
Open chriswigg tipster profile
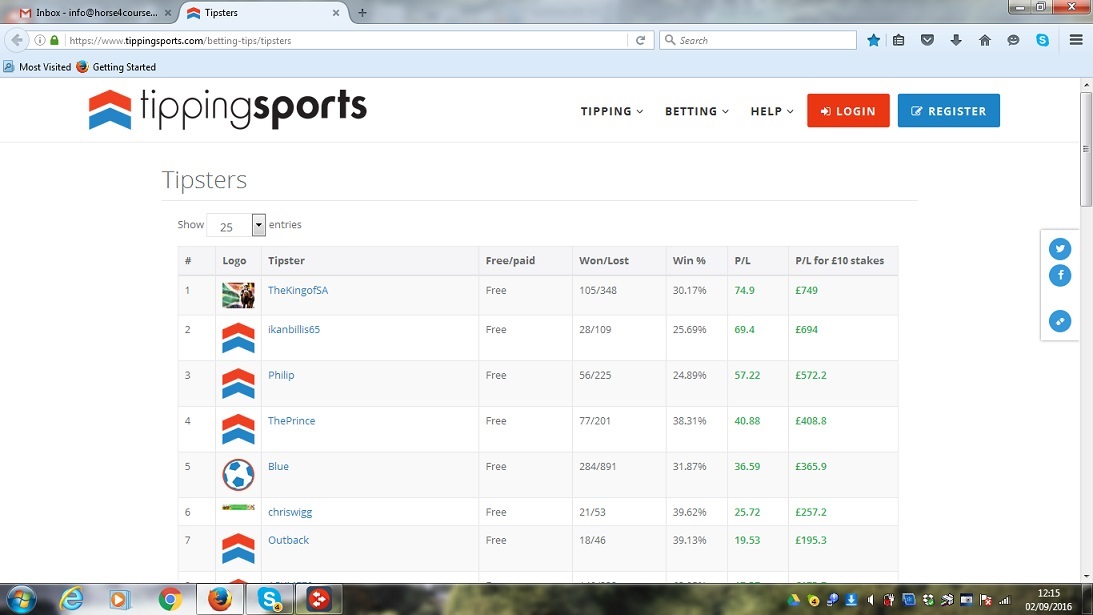click(x=290, y=512)
